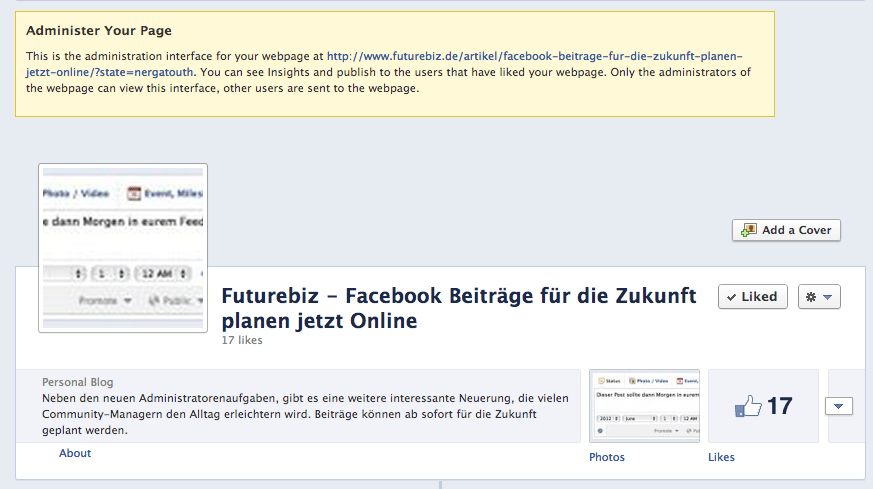Open the Likes label link
This screenshot has height=489, width=873.
point(722,457)
